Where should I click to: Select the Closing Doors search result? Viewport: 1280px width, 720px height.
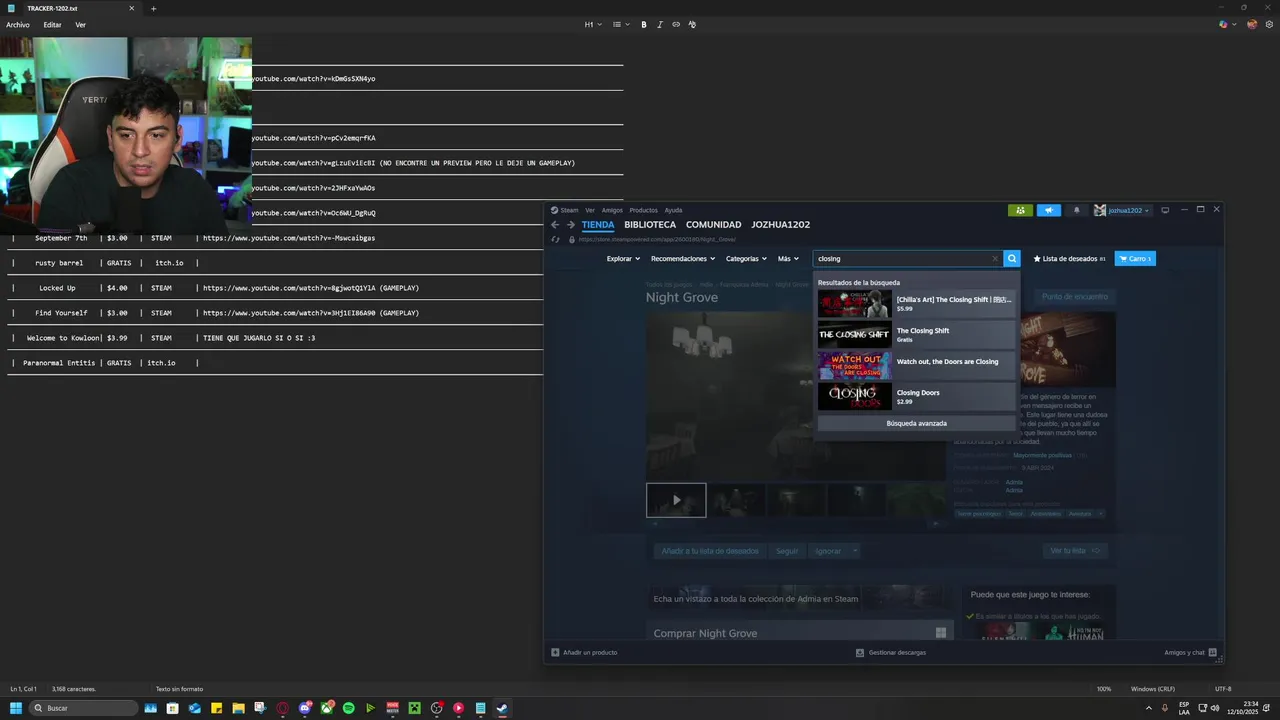[916, 397]
